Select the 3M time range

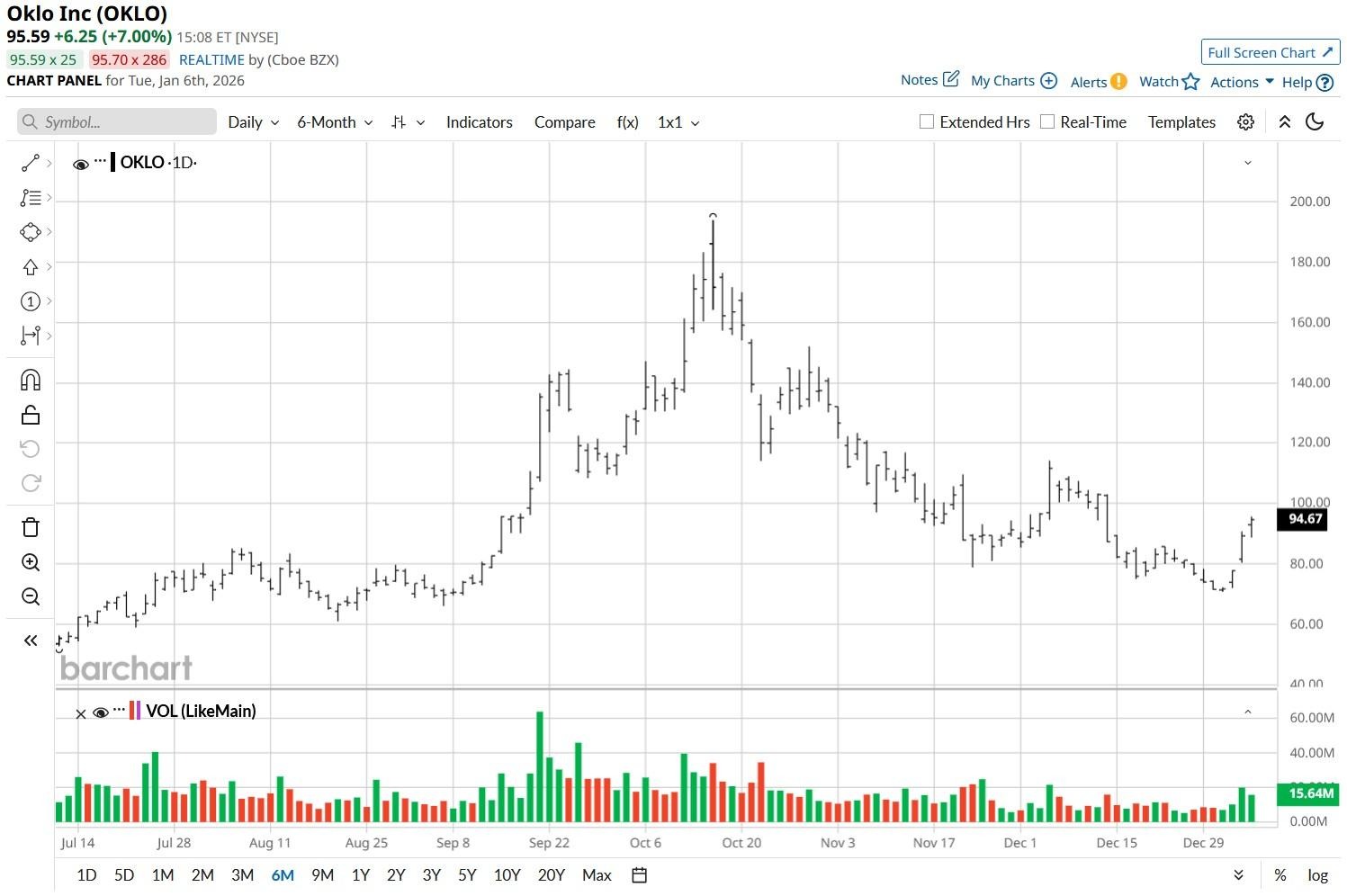[x=242, y=875]
